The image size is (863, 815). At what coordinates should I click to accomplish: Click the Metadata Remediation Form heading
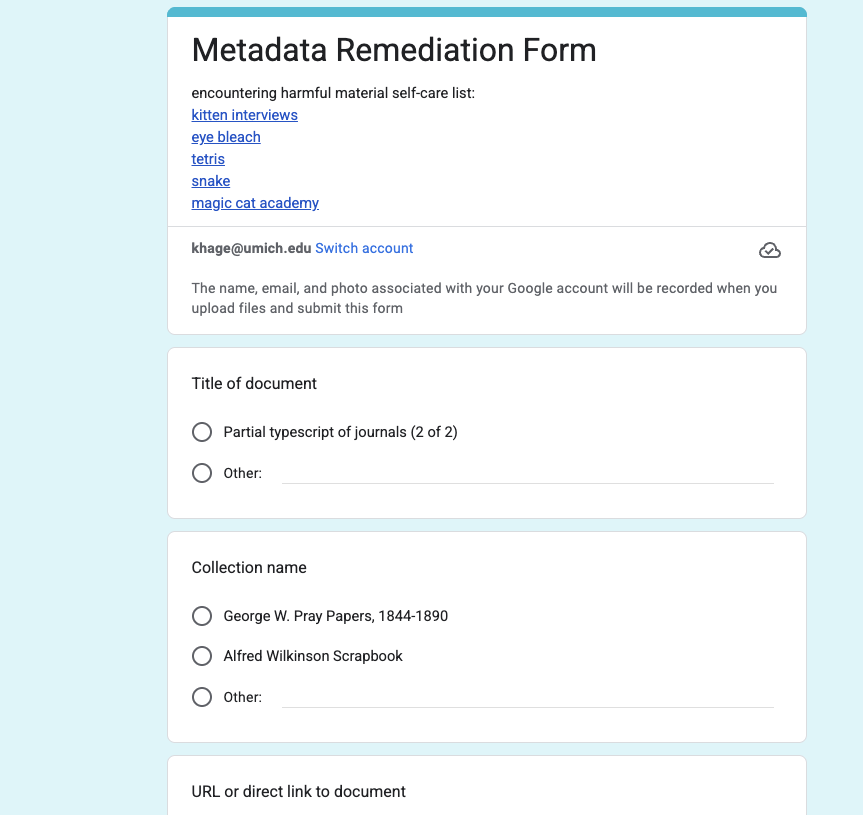click(x=394, y=50)
